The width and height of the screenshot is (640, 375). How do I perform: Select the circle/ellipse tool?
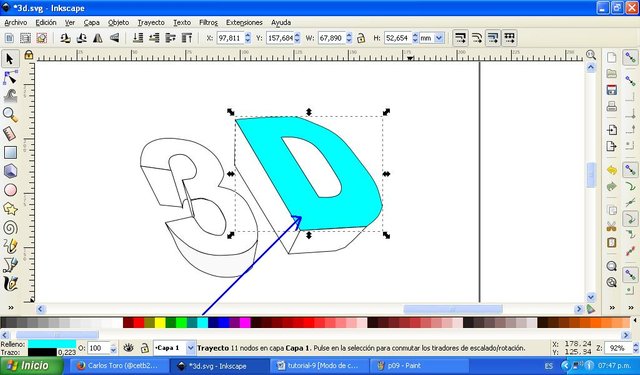pos(10,190)
